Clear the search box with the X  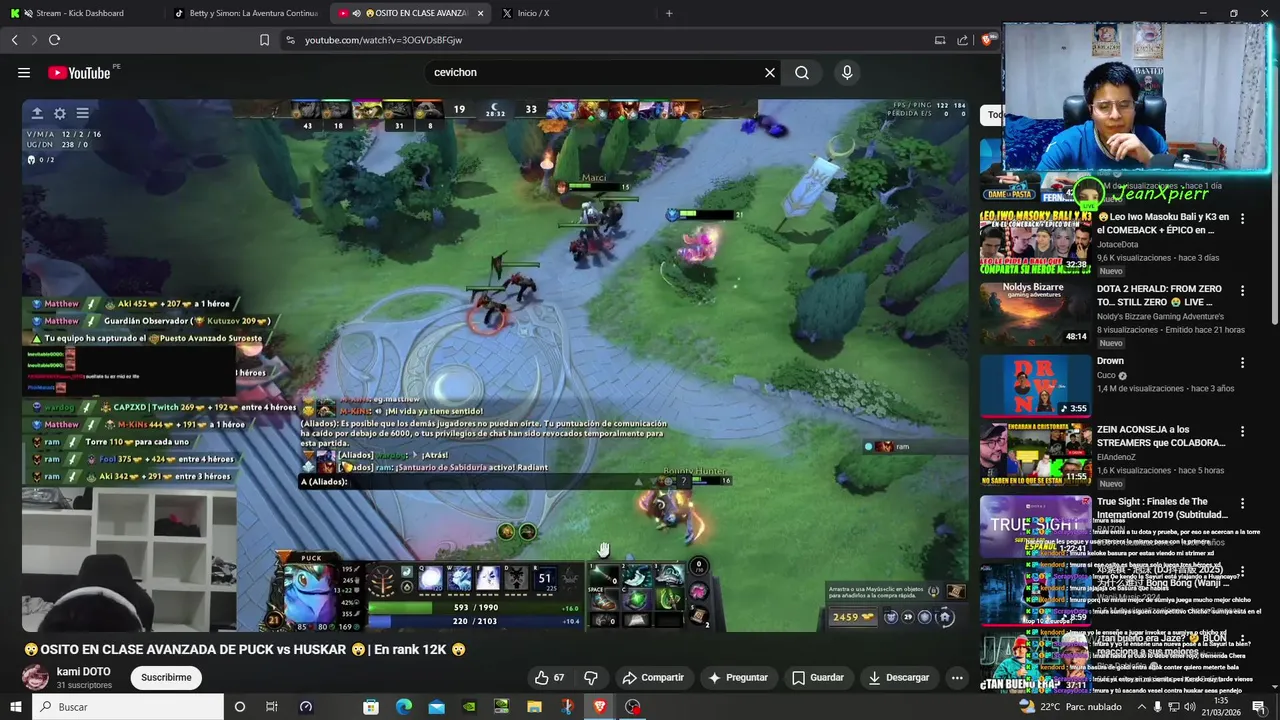pyautogui.click(x=770, y=72)
